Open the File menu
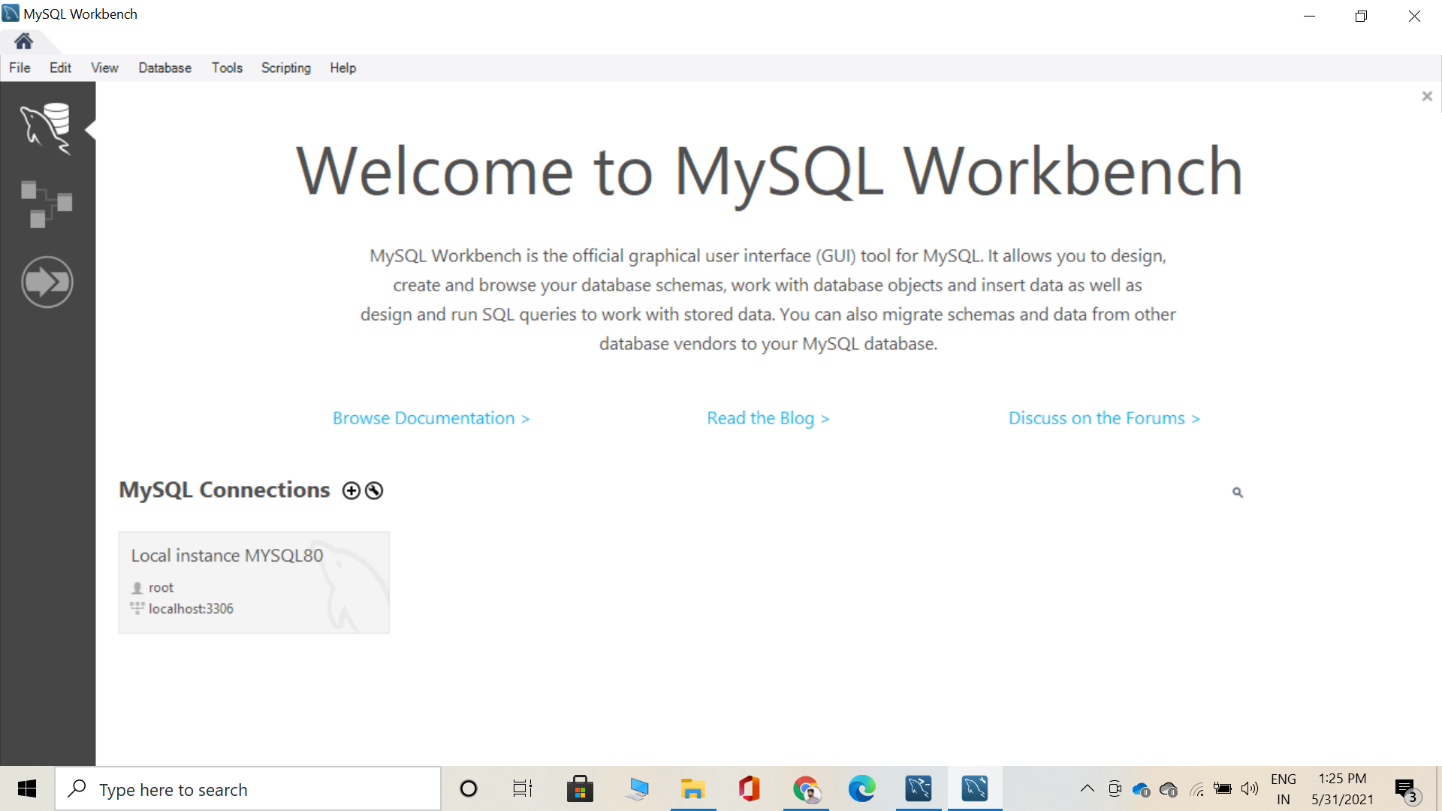Viewport: 1442px width, 811px height. click(20, 68)
